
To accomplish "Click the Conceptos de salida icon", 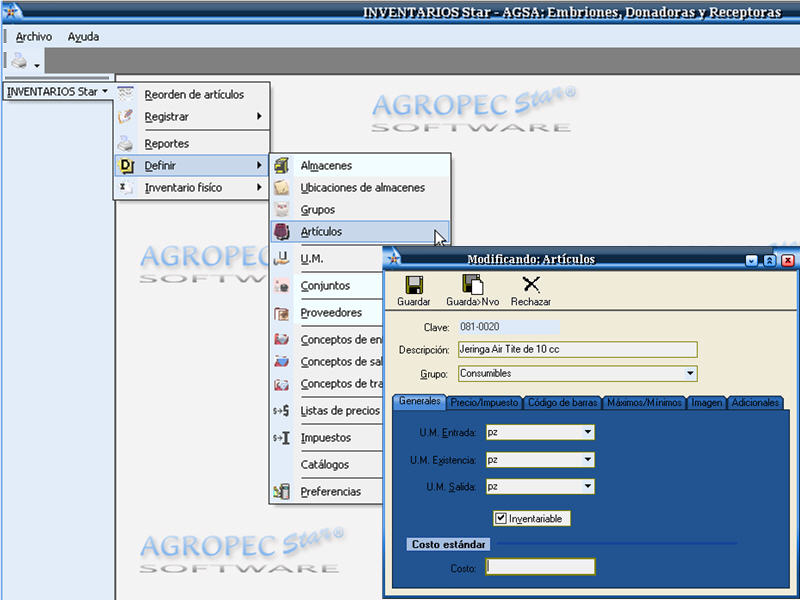I will coord(282,361).
